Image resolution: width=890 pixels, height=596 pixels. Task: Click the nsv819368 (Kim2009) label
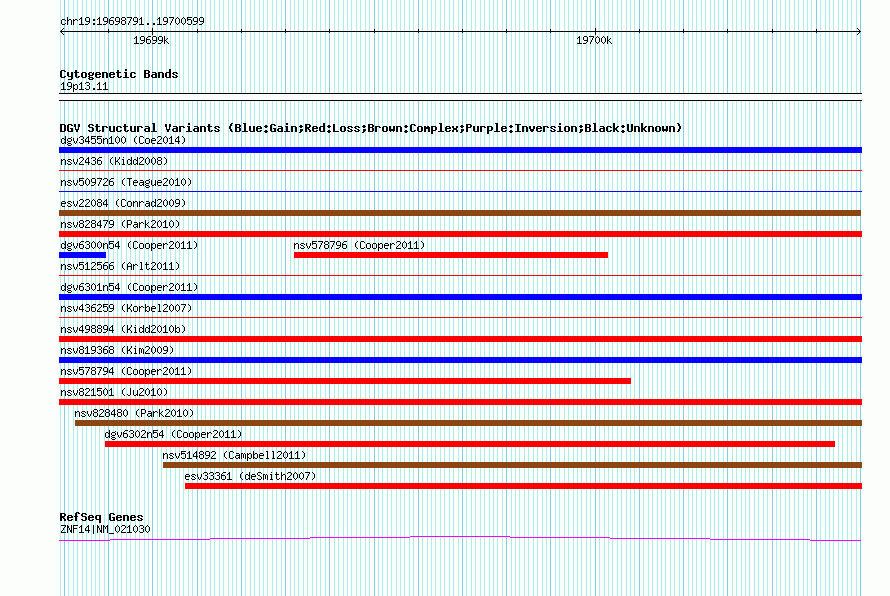click(117, 350)
